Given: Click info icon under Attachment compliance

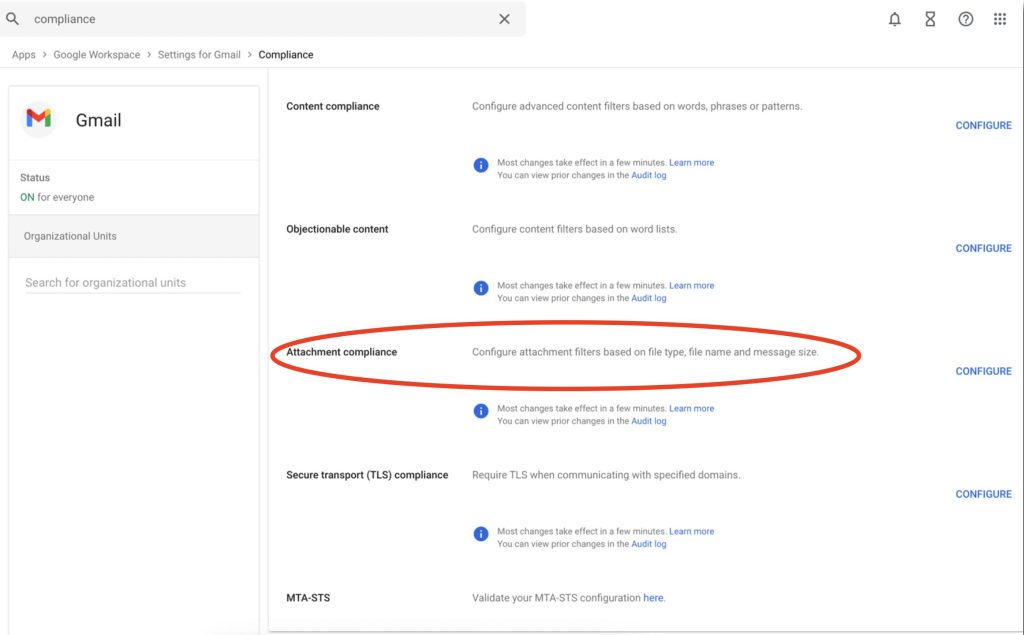Looking at the screenshot, I should tap(481, 411).
